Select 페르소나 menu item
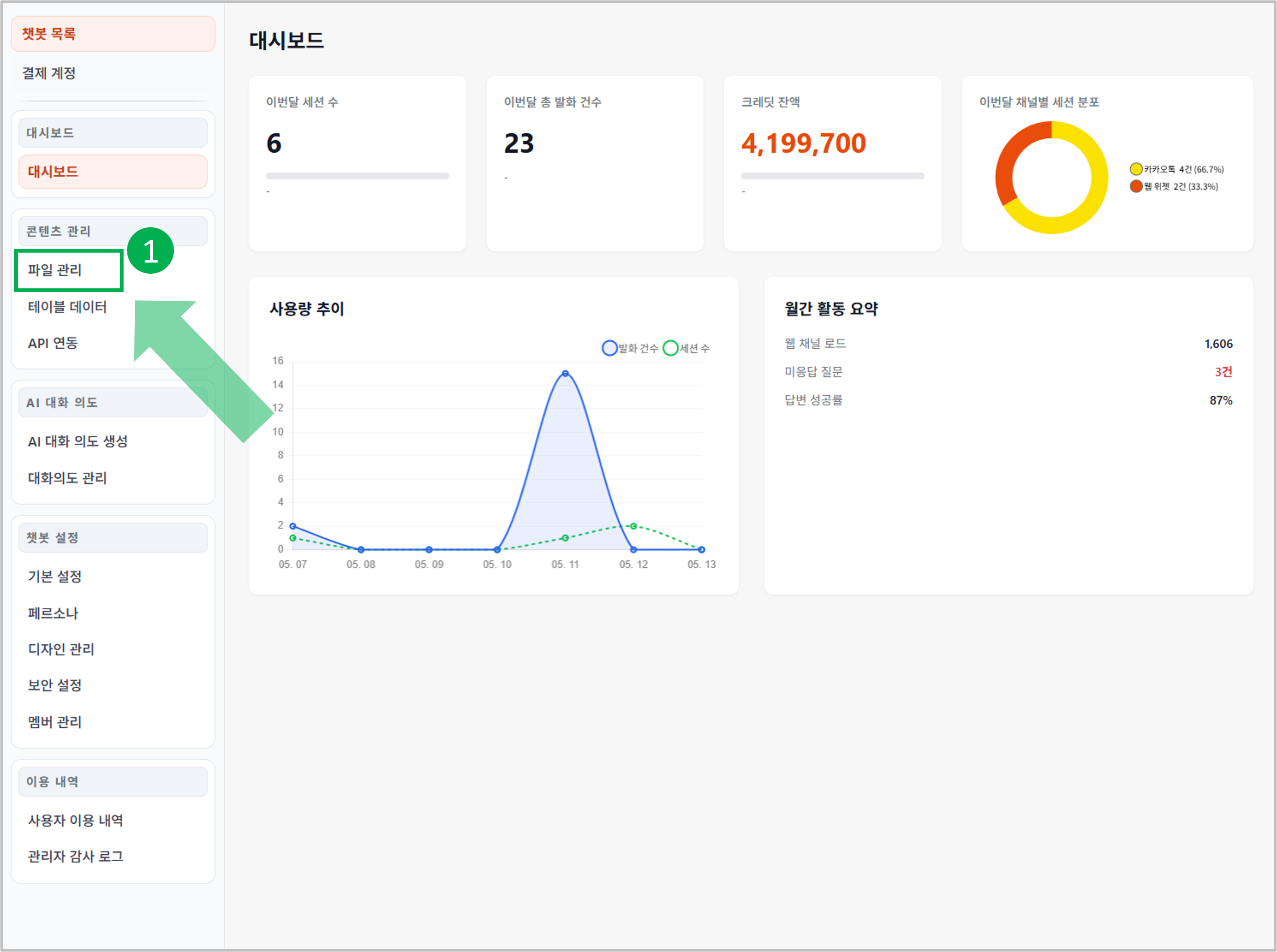This screenshot has width=1277, height=952. click(x=53, y=613)
